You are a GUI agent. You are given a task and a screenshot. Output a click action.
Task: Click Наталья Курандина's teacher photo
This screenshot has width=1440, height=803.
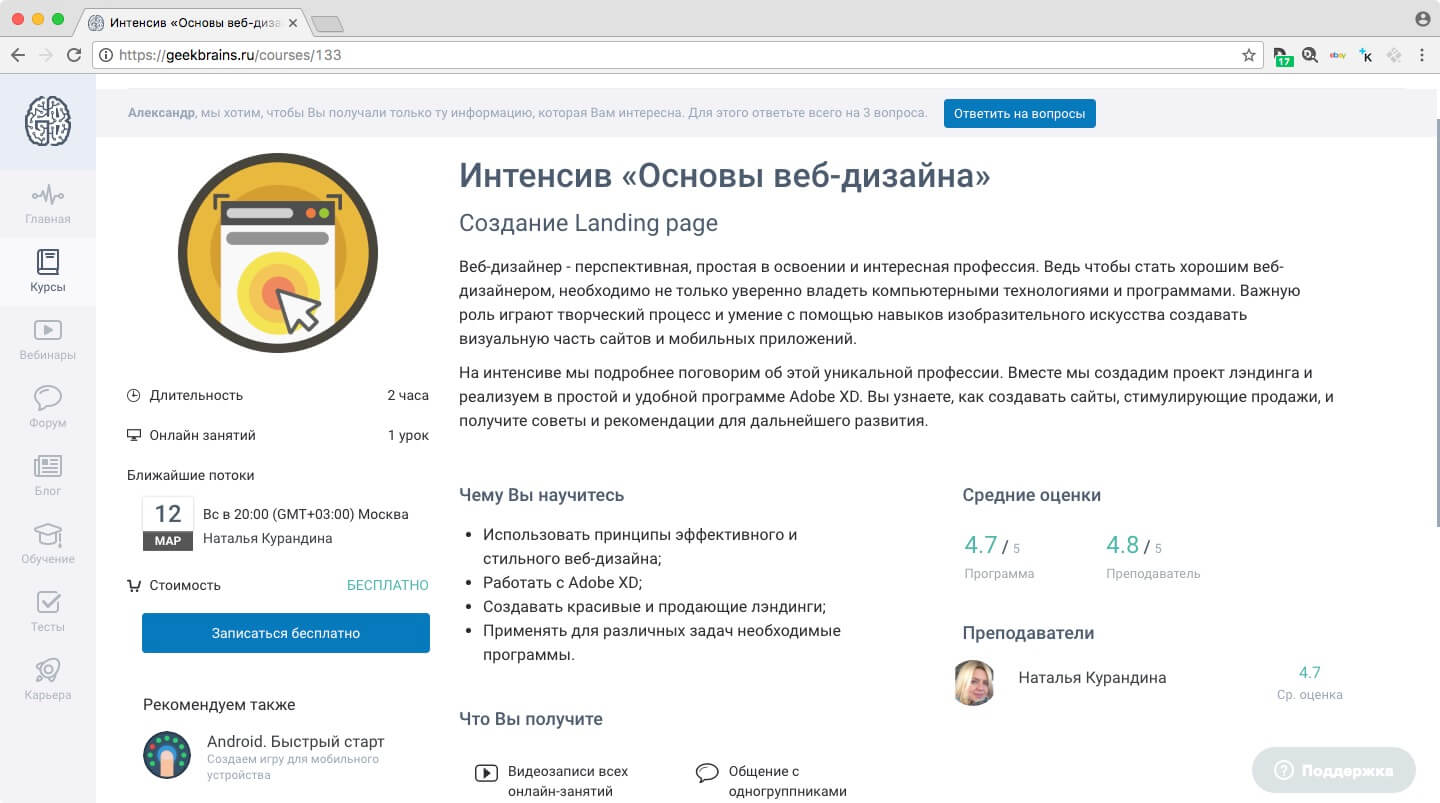975,682
